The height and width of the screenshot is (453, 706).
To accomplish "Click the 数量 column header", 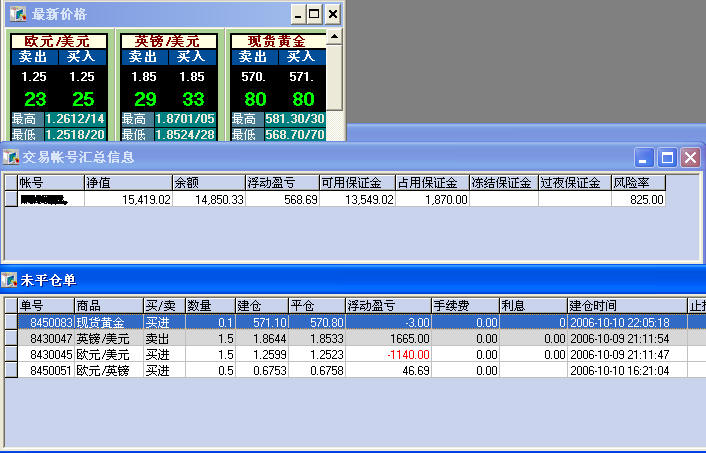I will [x=210, y=306].
